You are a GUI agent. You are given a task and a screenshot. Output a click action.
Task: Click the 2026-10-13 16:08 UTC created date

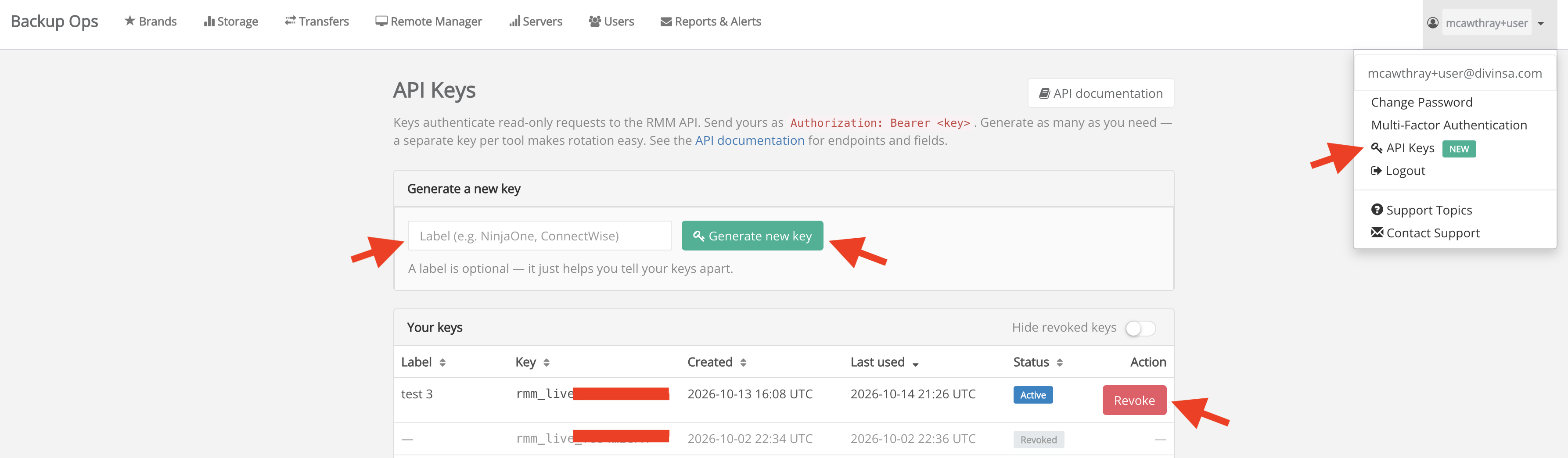[750, 394]
